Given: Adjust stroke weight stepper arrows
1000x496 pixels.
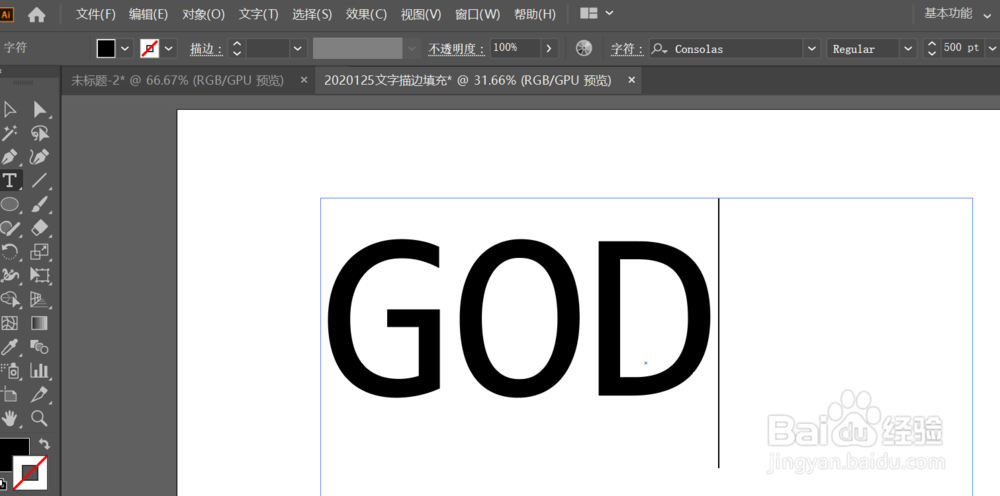Looking at the screenshot, I should 237,48.
